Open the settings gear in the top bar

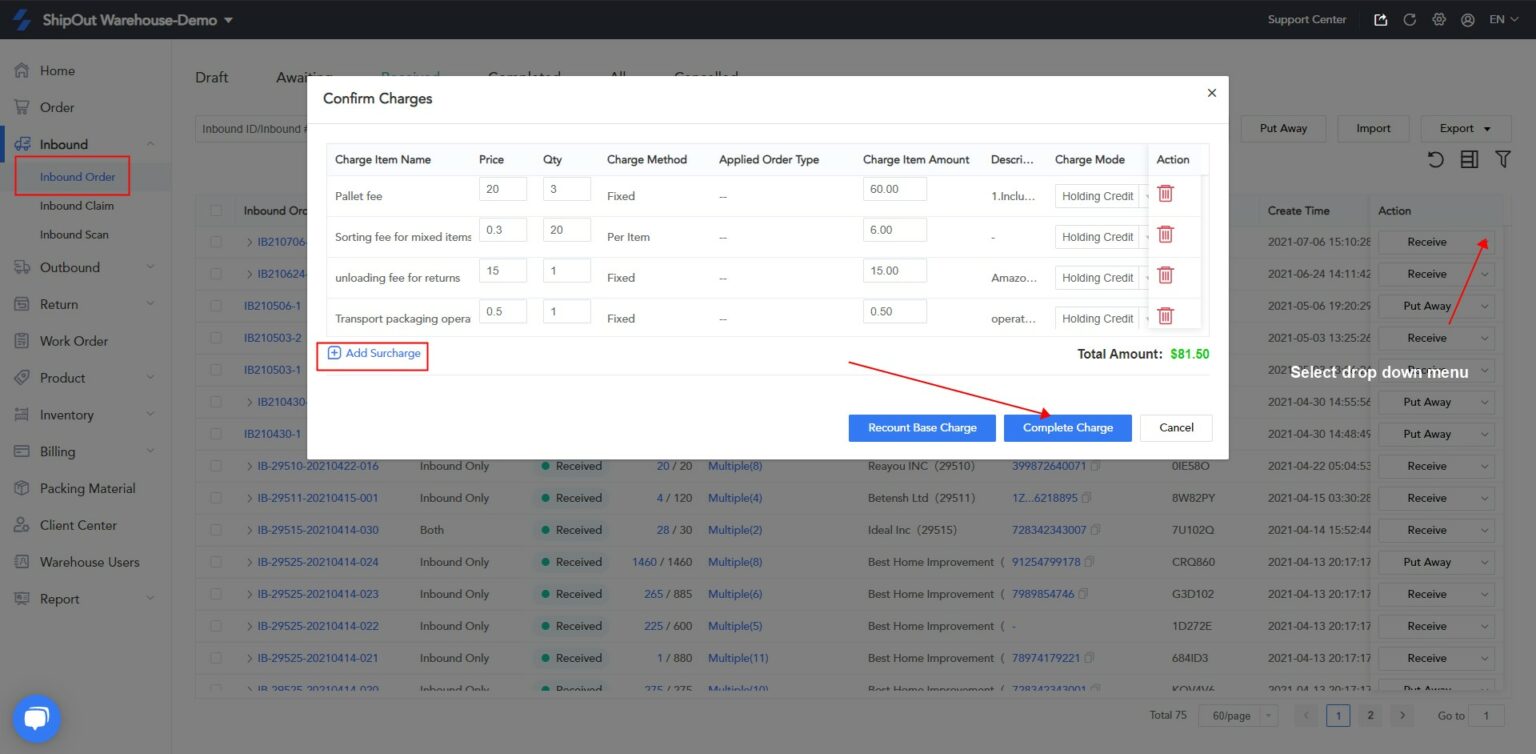pyautogui.click(x=1438, y=18)
